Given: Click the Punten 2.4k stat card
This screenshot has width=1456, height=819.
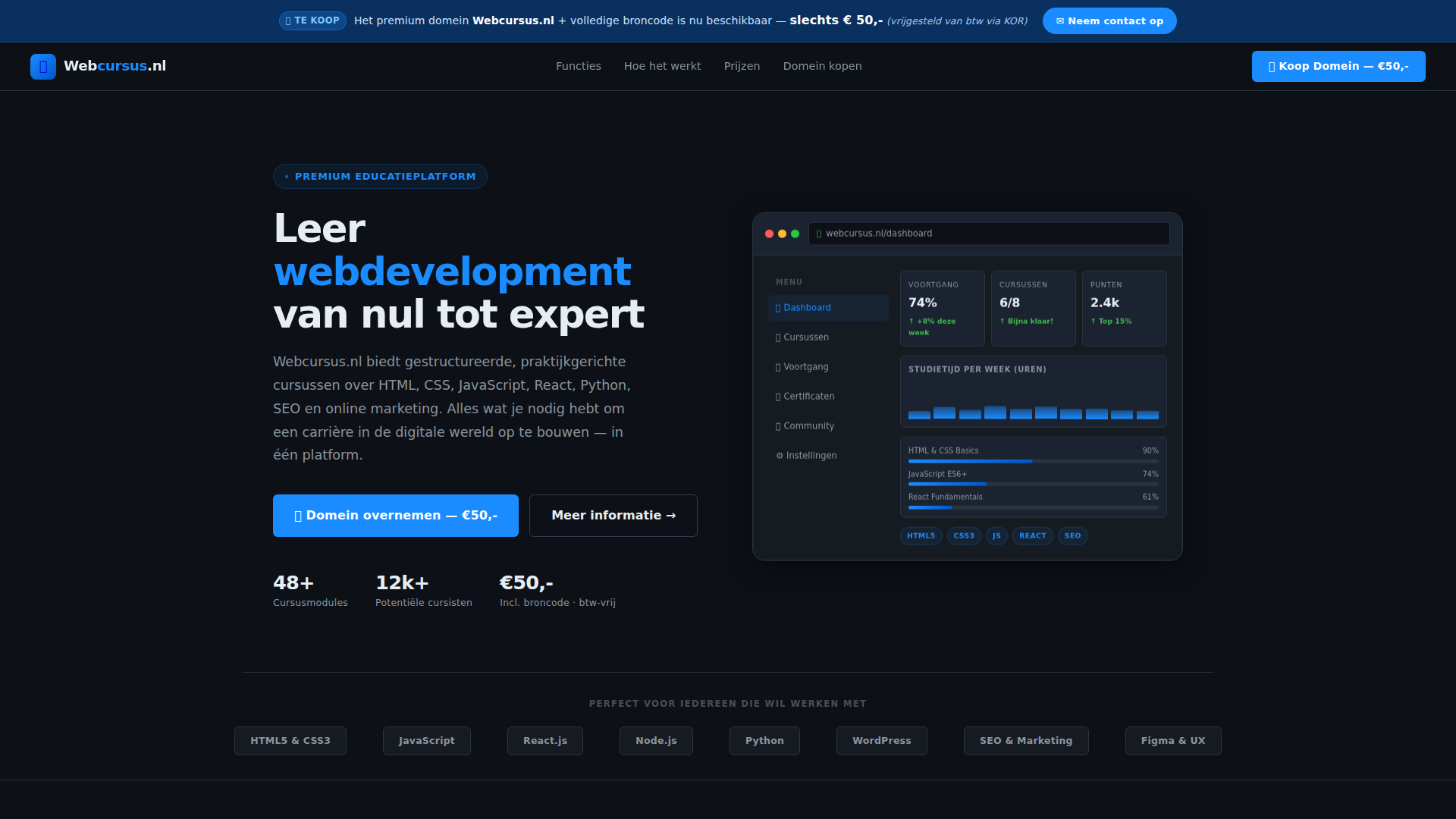Looking at the screenshot, I should (x=1125, y=309).
